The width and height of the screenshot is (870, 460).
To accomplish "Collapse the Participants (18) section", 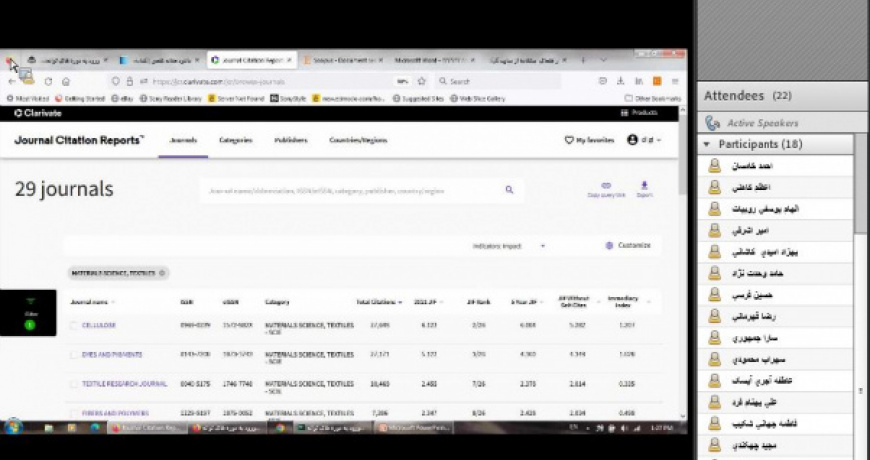I will click(x=707, y=144).
